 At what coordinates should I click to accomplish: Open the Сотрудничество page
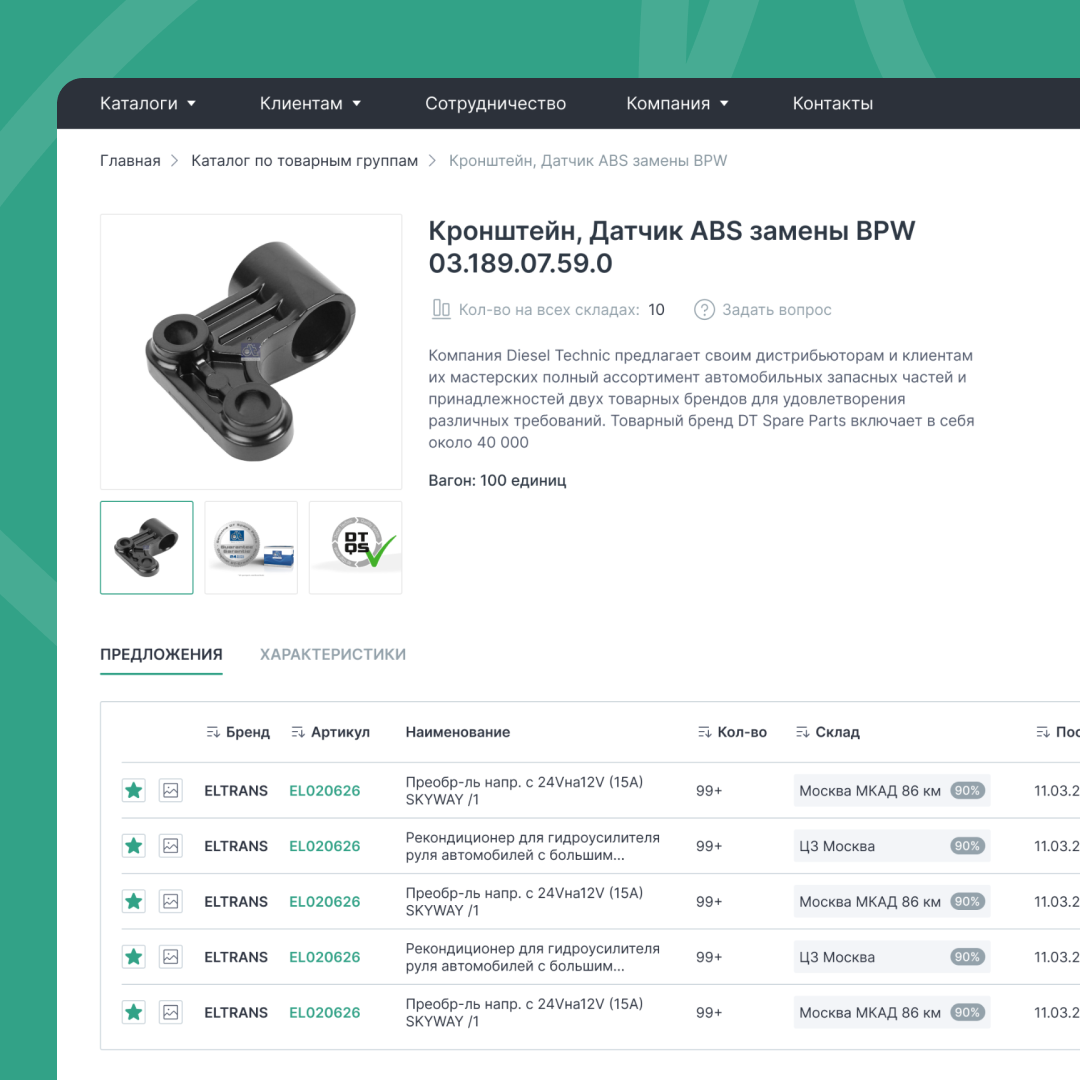pyautogui.click(x=495, y=103)
